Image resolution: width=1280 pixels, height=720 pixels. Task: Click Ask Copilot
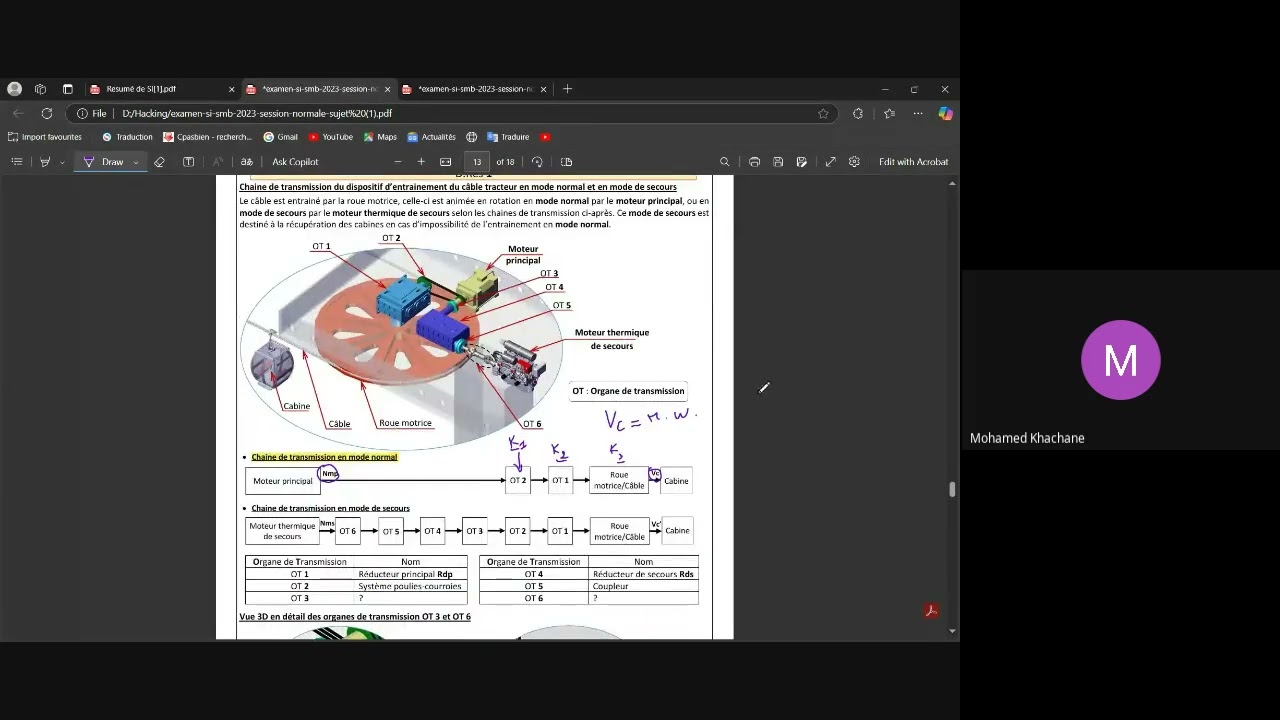(x=295, y=162)
